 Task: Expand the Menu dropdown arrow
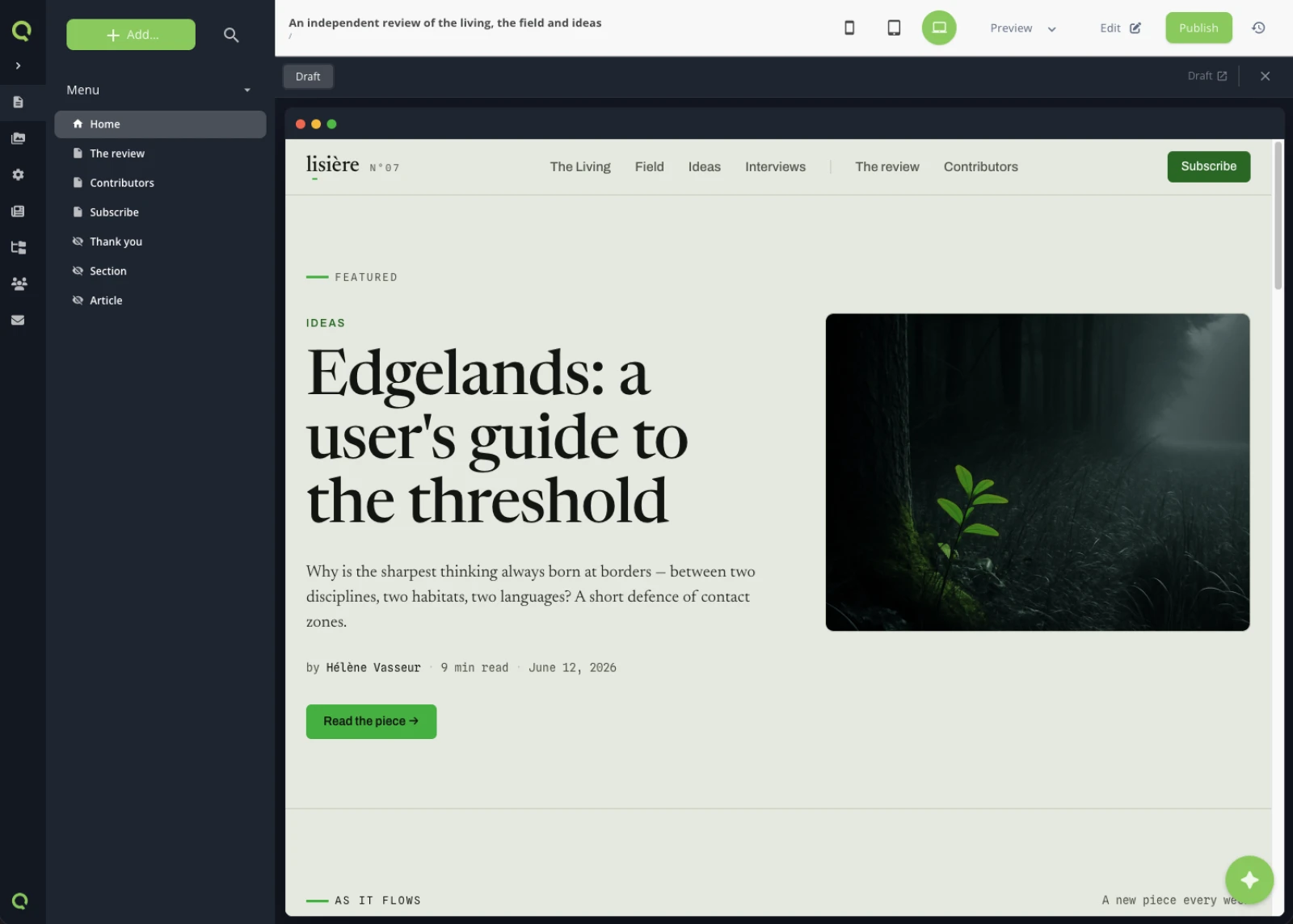[247, 90]
